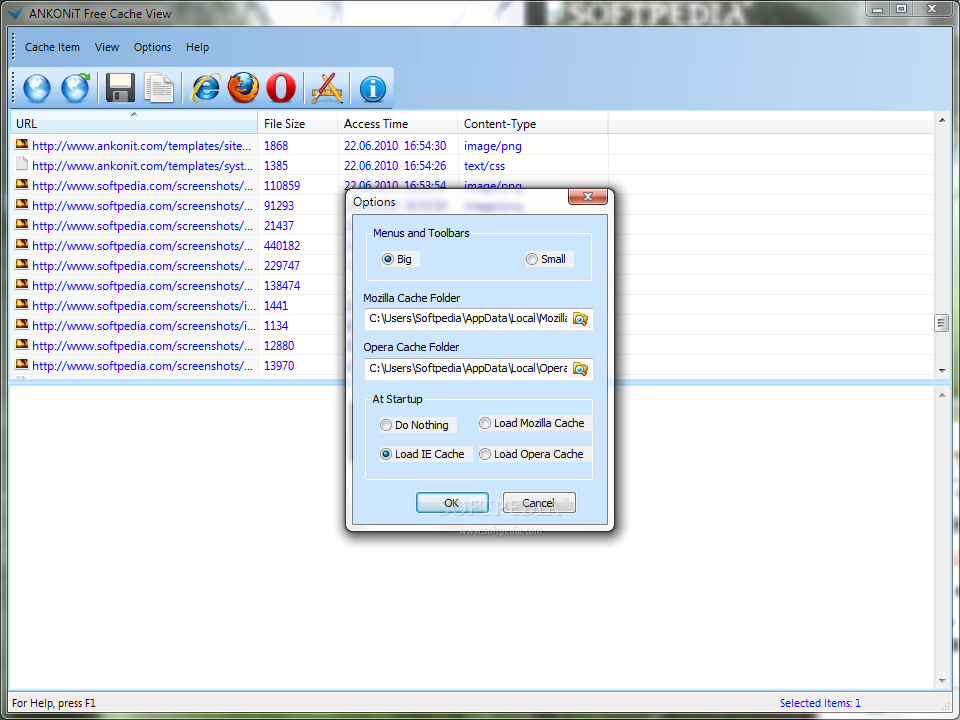Viewport: 960px width, 720px height.
Task: Click lower pane scrollbar down arrow
Action: coord(942,681)
